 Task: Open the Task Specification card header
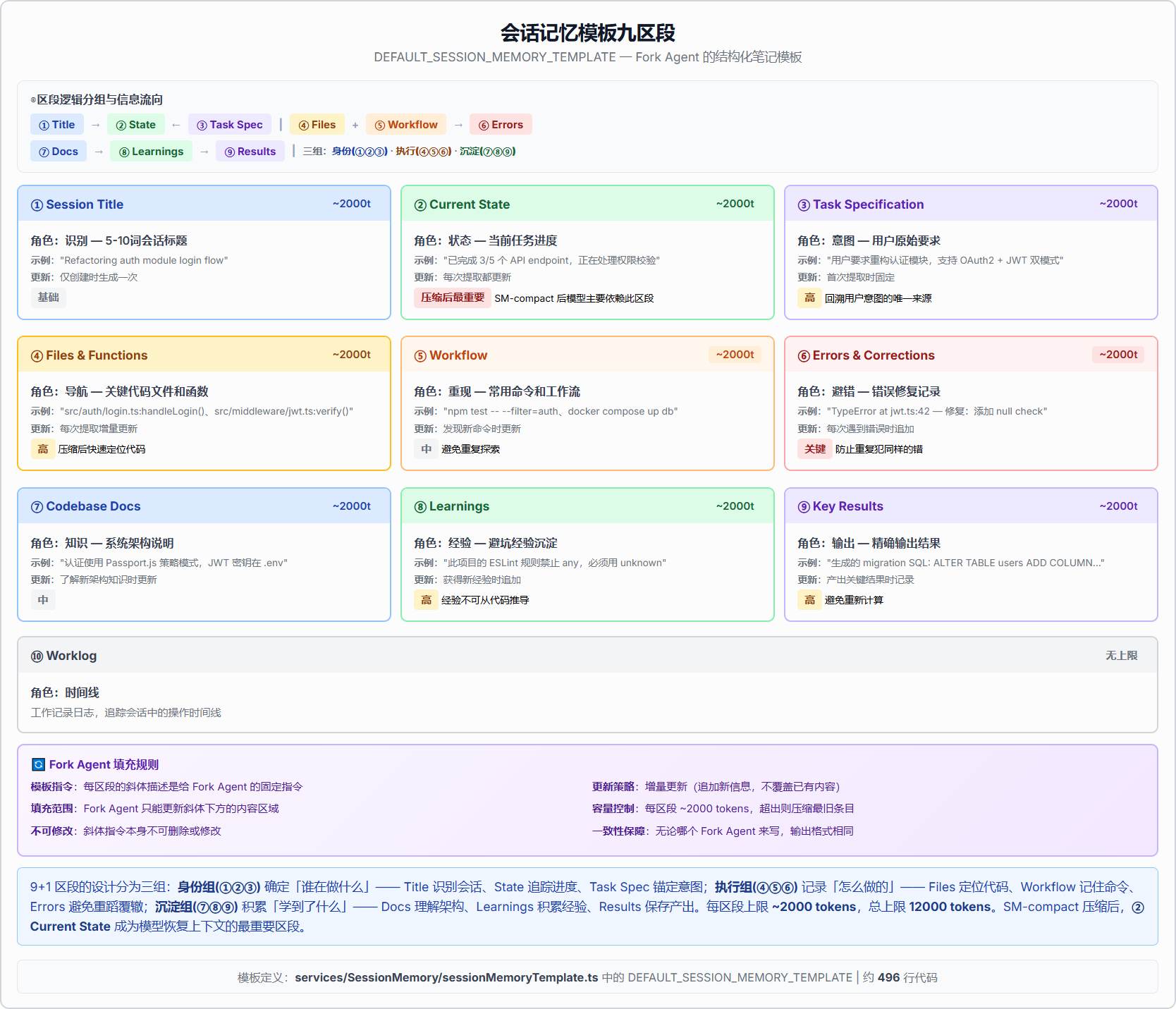[x=971, y=204]
